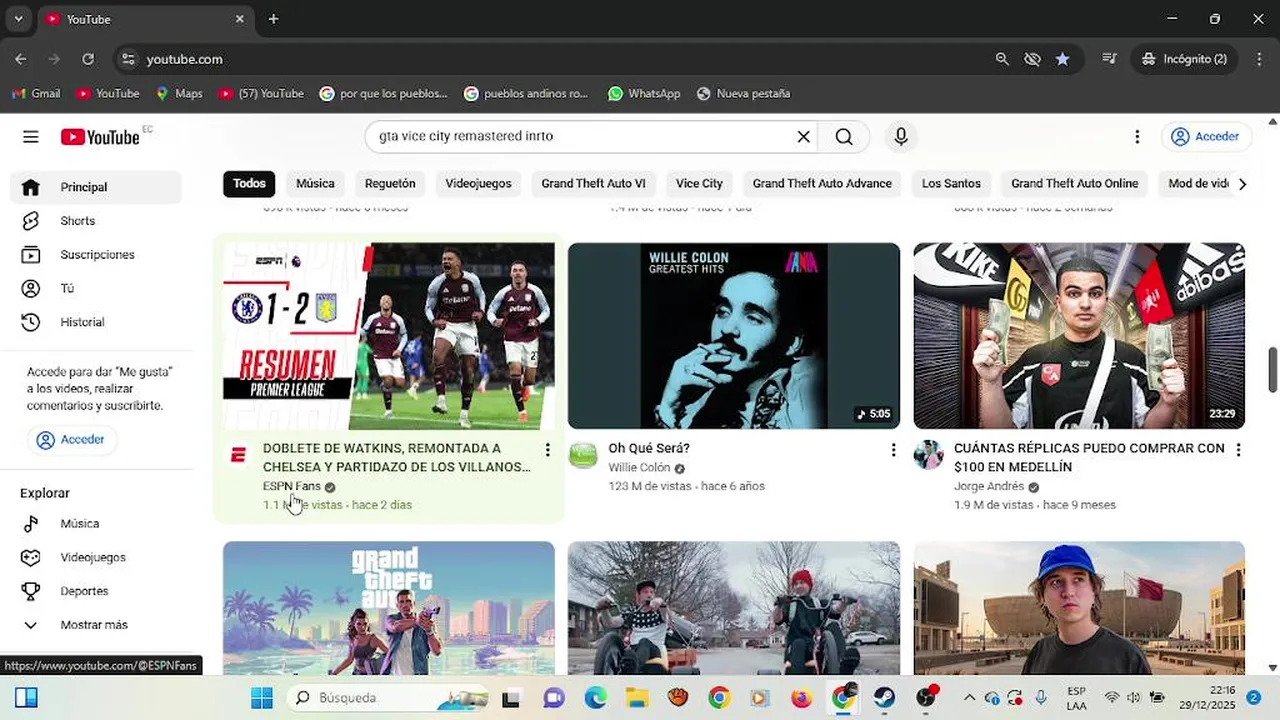Open the Incógnito (2) profile chip

coord(1184,59)
